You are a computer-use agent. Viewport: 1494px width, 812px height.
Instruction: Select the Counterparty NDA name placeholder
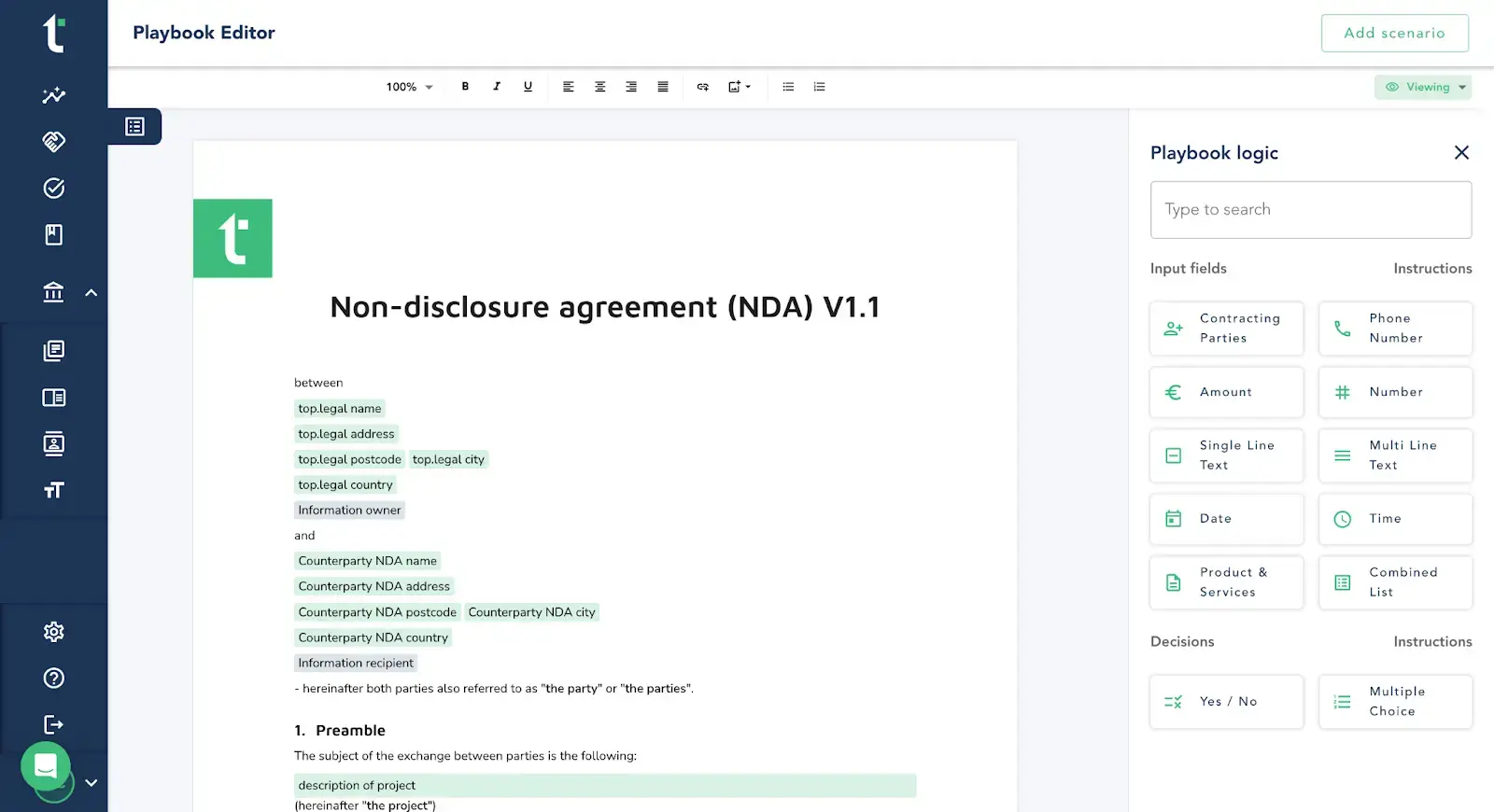[368, 561]
